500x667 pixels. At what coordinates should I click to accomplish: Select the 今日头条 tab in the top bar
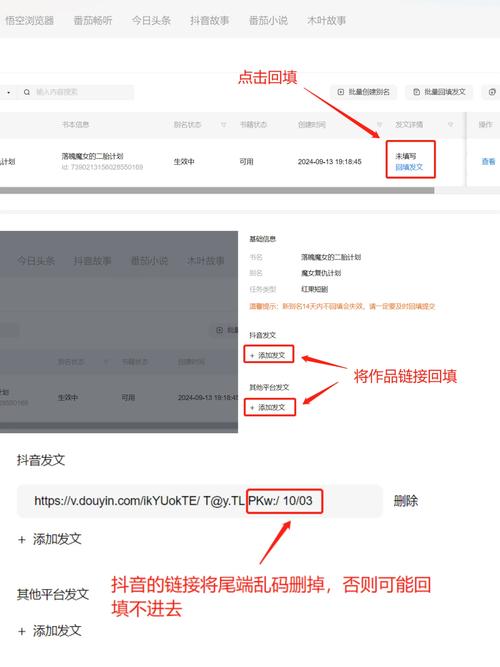151,20
